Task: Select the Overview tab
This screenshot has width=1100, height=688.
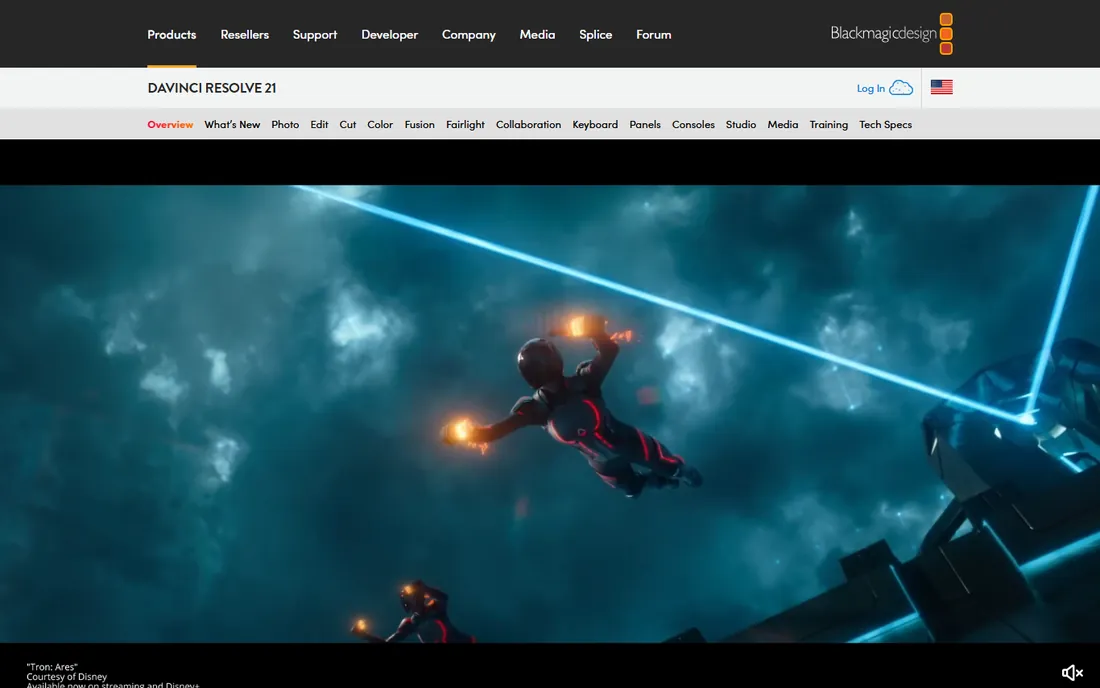Action: 170,124
